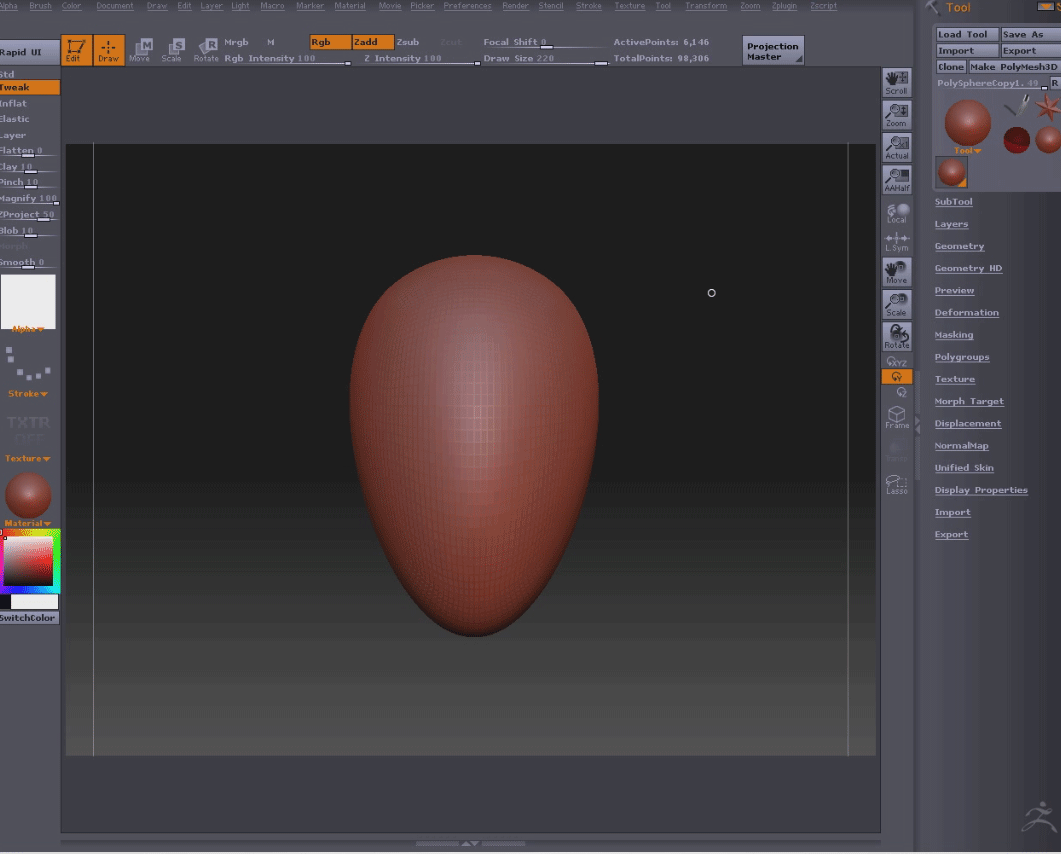Click the Draw Size slider
This screenshot has width=1061, height=854.
click(545, 59)
